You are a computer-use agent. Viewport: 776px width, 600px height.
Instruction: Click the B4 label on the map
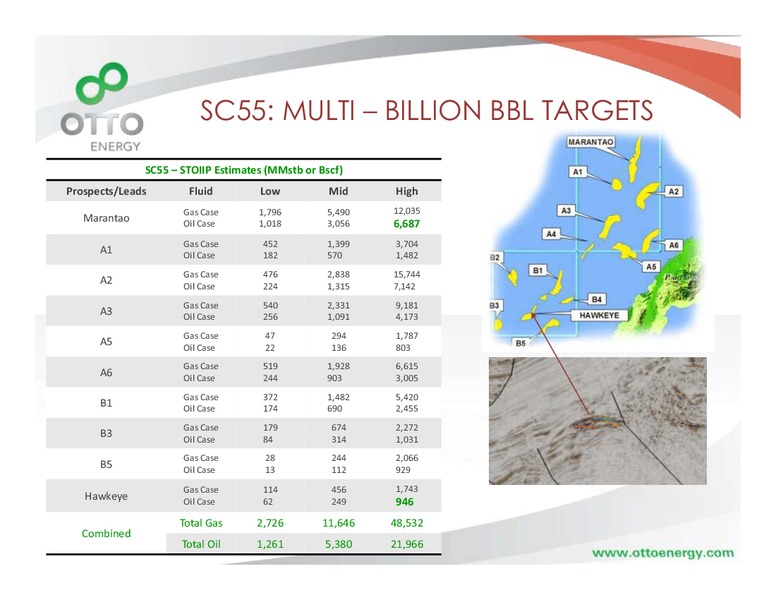(596, 299)
